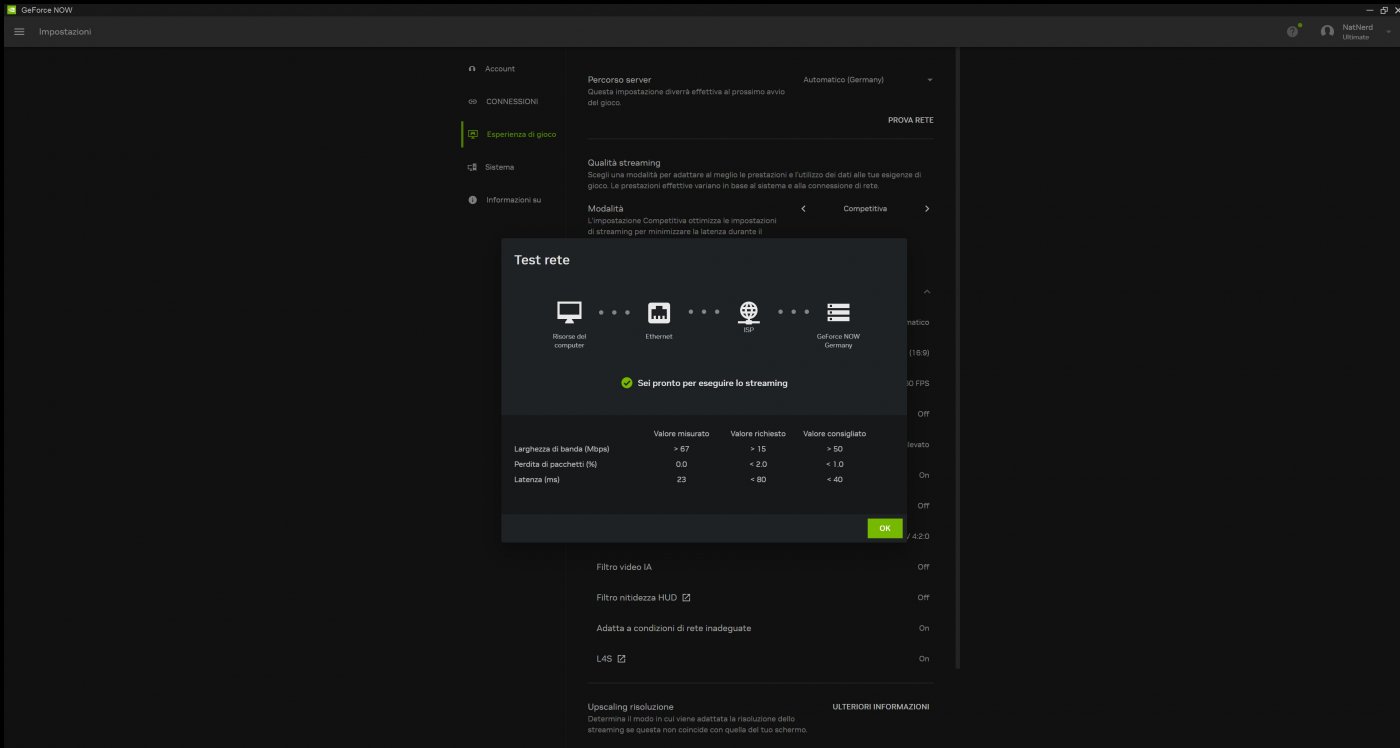Viewport: 1400px width, 748px height.
Task: Open the NatNerd profile avatar
Action: [x=1327, y=31]
